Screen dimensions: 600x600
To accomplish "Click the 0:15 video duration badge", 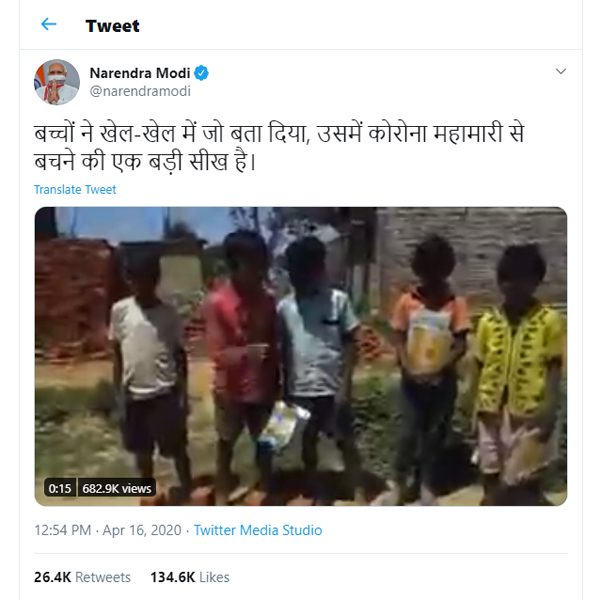I will pyautogui.click(x=58, y=489).
